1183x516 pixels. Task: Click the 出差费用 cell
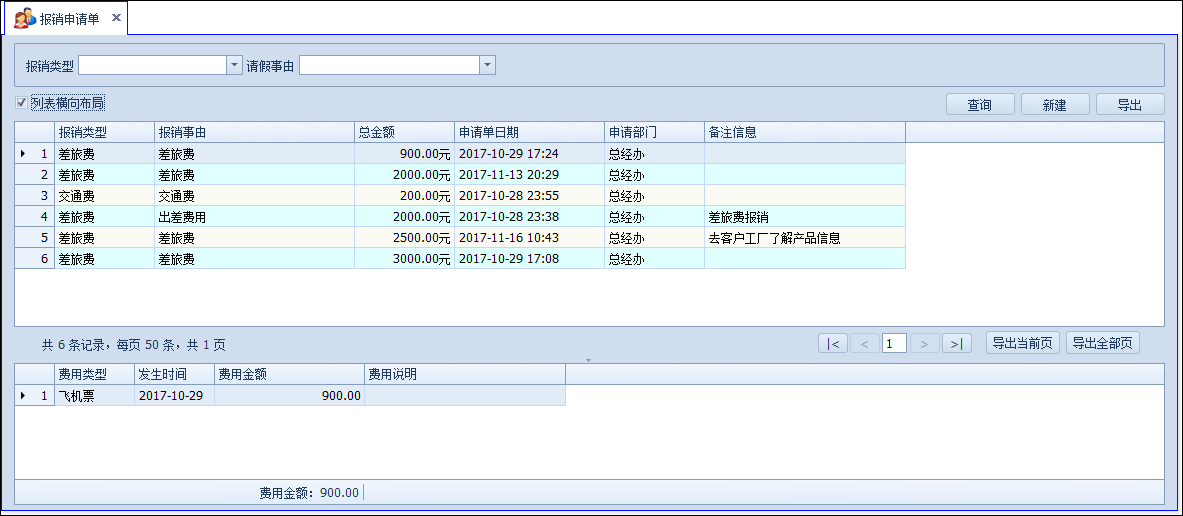254,217
